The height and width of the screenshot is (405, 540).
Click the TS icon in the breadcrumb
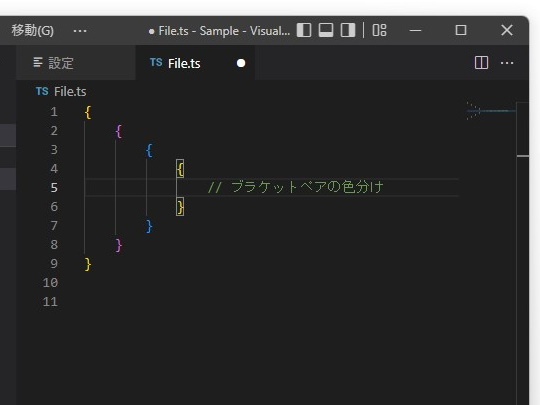[42, 91]
